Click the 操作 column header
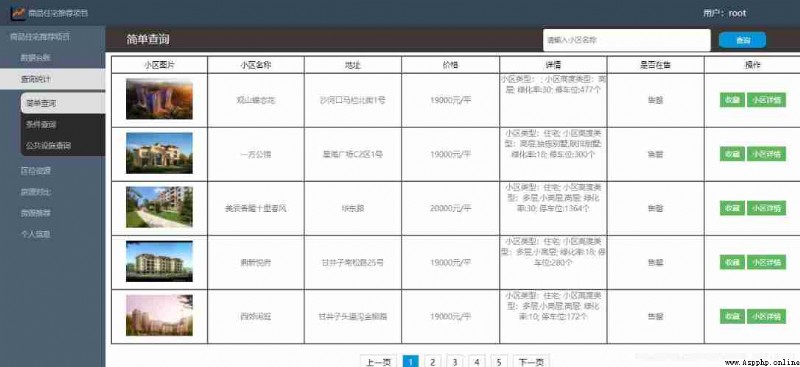The height and width of the screenshot is (367, 800). point(753,65)
